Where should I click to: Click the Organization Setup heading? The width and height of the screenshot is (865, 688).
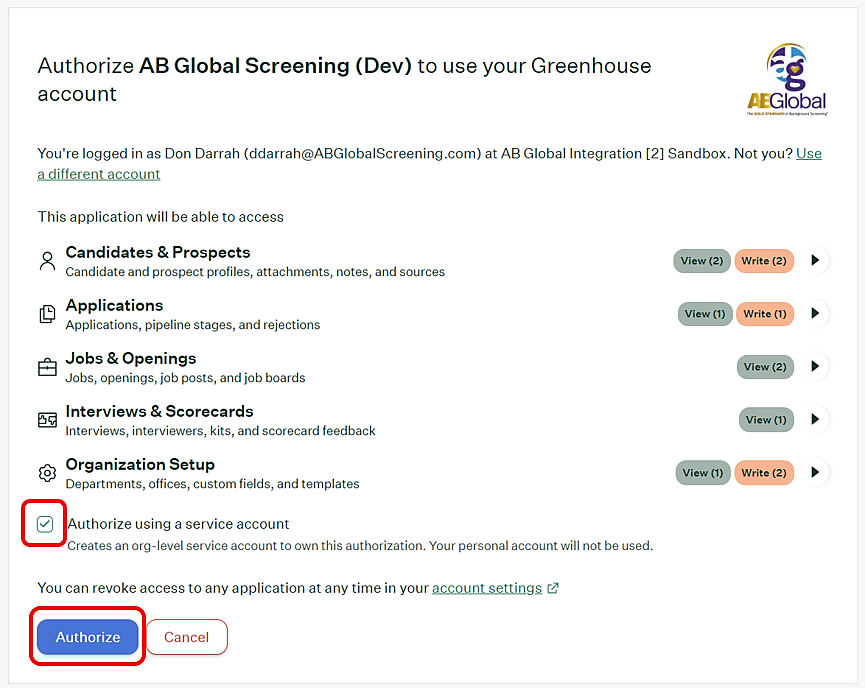click(x=140, y=465)
